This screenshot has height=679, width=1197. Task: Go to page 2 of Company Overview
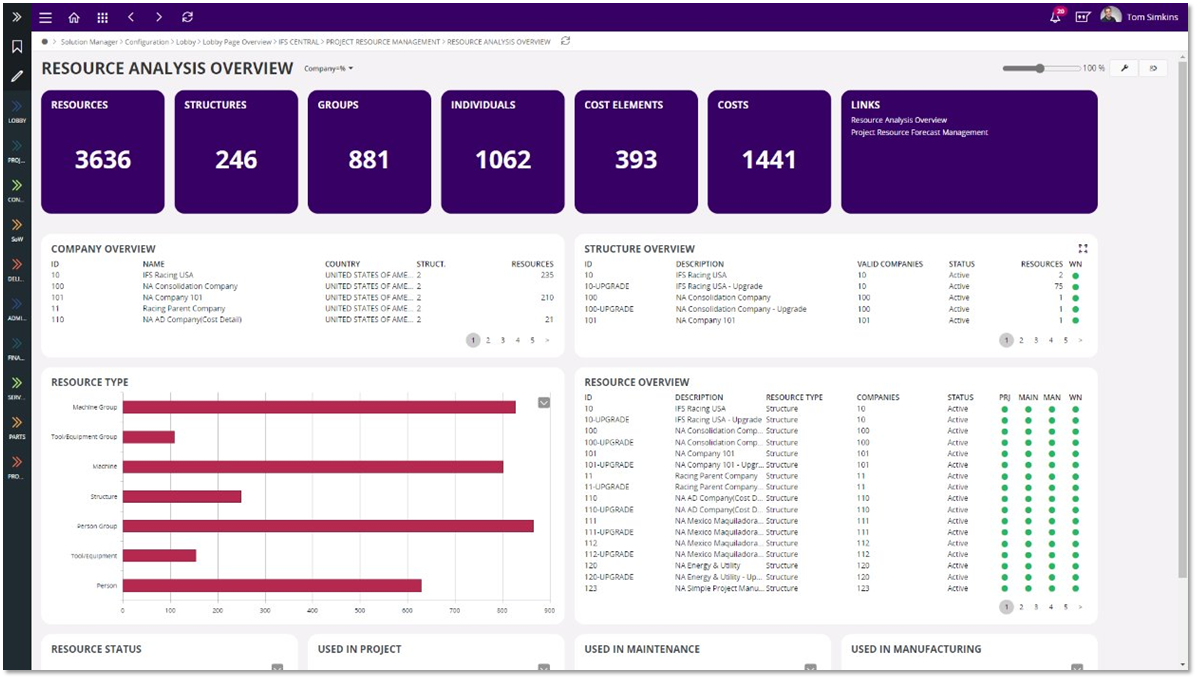(487, 340)
